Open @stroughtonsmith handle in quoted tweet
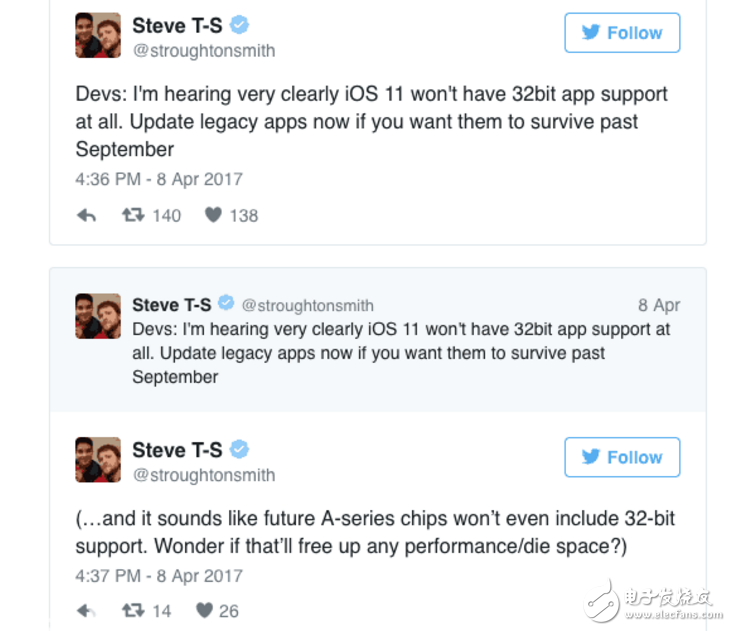The height and width of the screenshot is (631, 731). 308,305
